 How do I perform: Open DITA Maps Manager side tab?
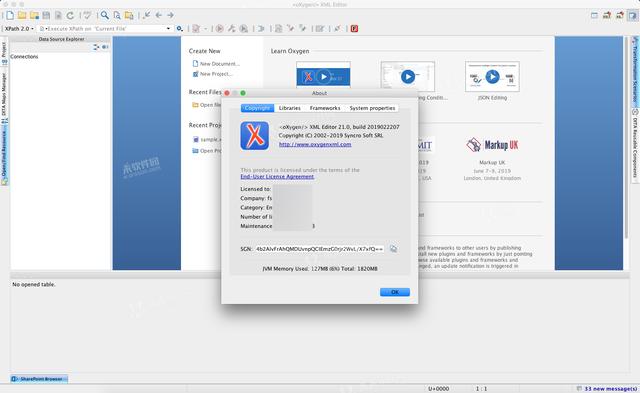pyautogui.click(x=4, y=97)
